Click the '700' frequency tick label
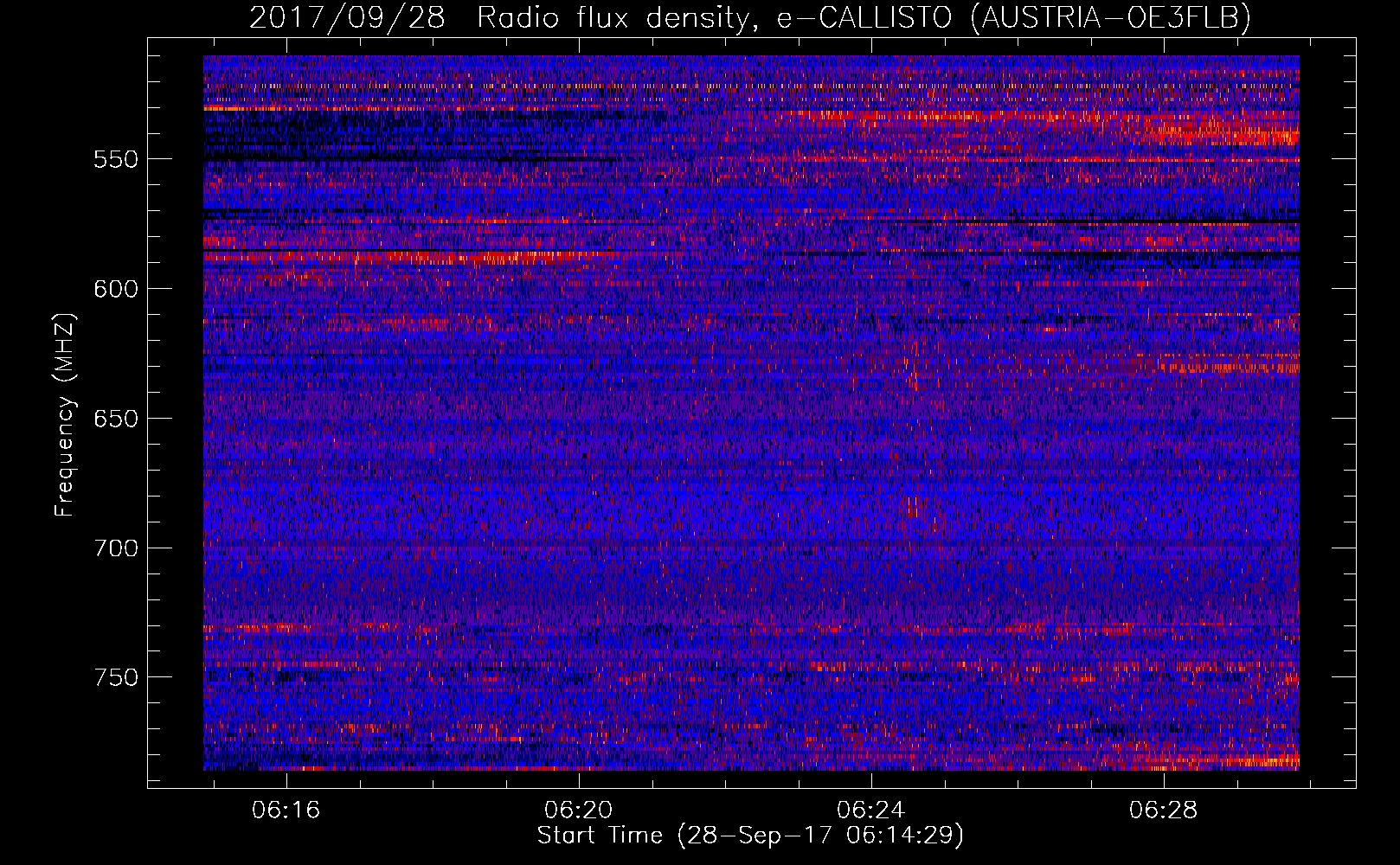The image size is (1400, 865). click(116, 548)
